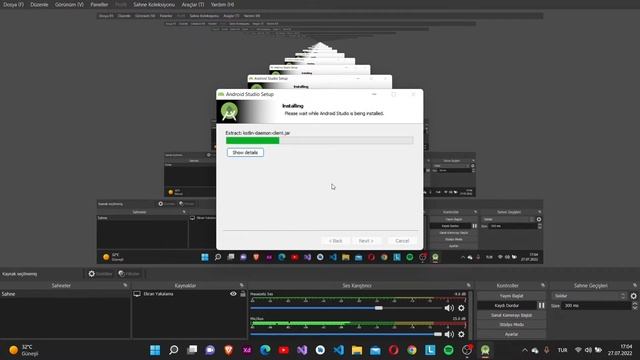
Task: Switch to OBS Studio on the main taskbar
Action: [x=467, y=350]
